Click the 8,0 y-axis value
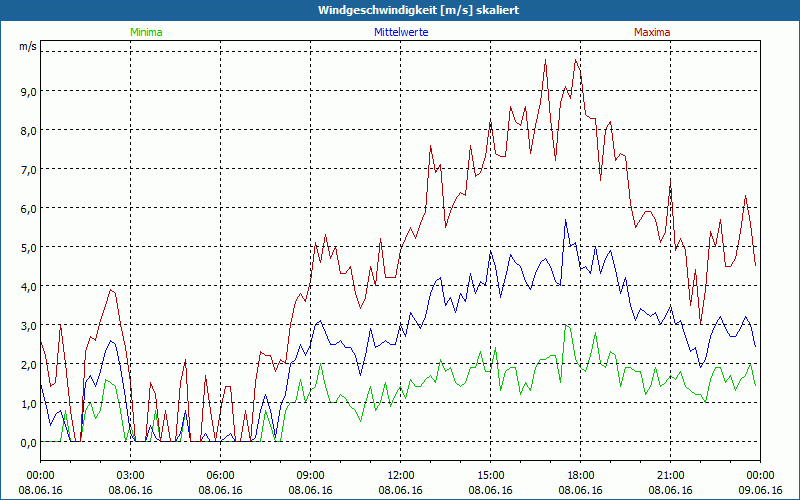The height and width of the screenshot is (500, 800). (29, 131)
